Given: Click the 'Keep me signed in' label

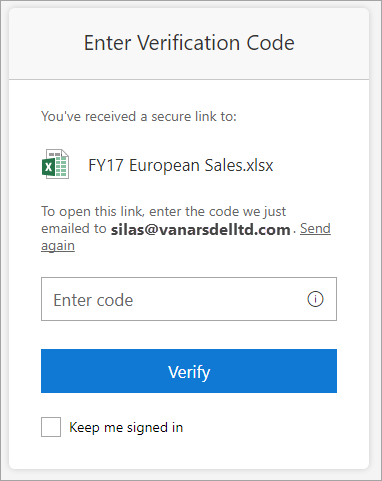Looking at the screenshot, I should point(126,427).
